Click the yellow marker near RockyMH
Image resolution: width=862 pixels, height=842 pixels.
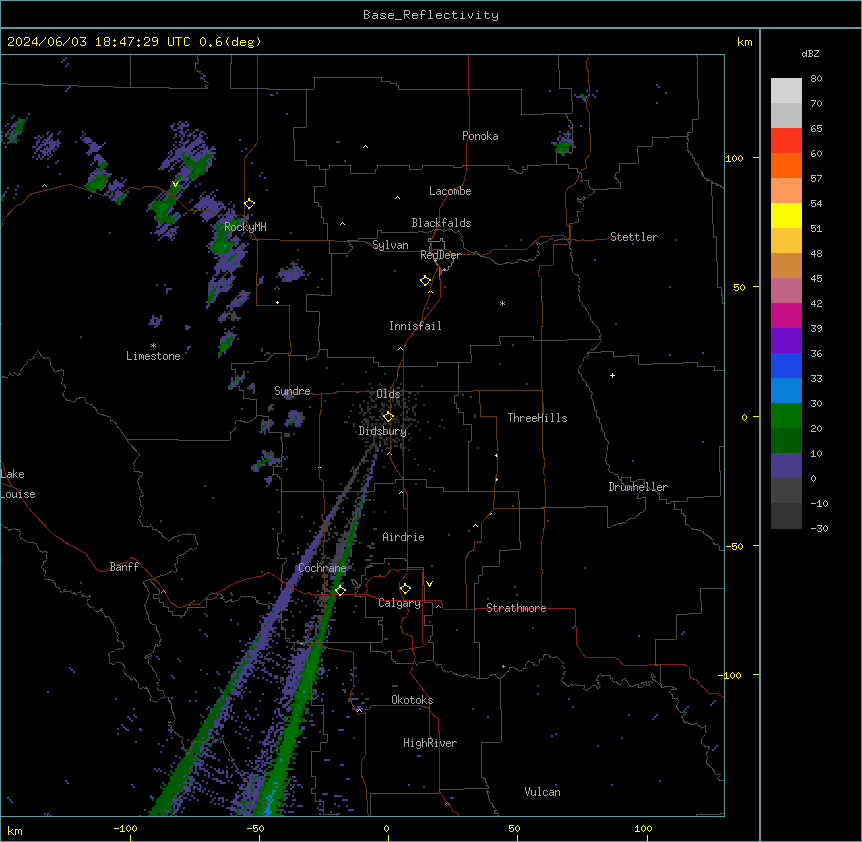(249, 204)
